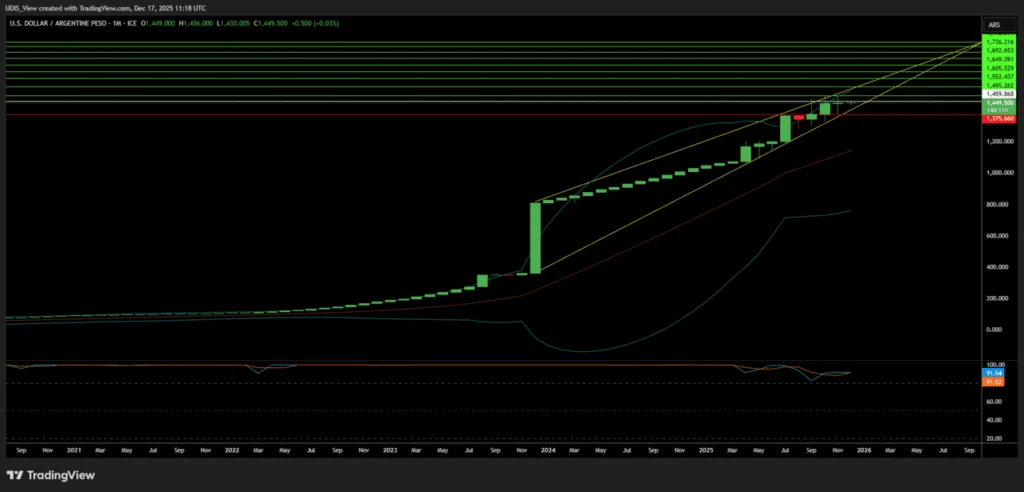Click the white 1,459.868 price label
The image size is (1024, 492).
[x=1000, y=95]
